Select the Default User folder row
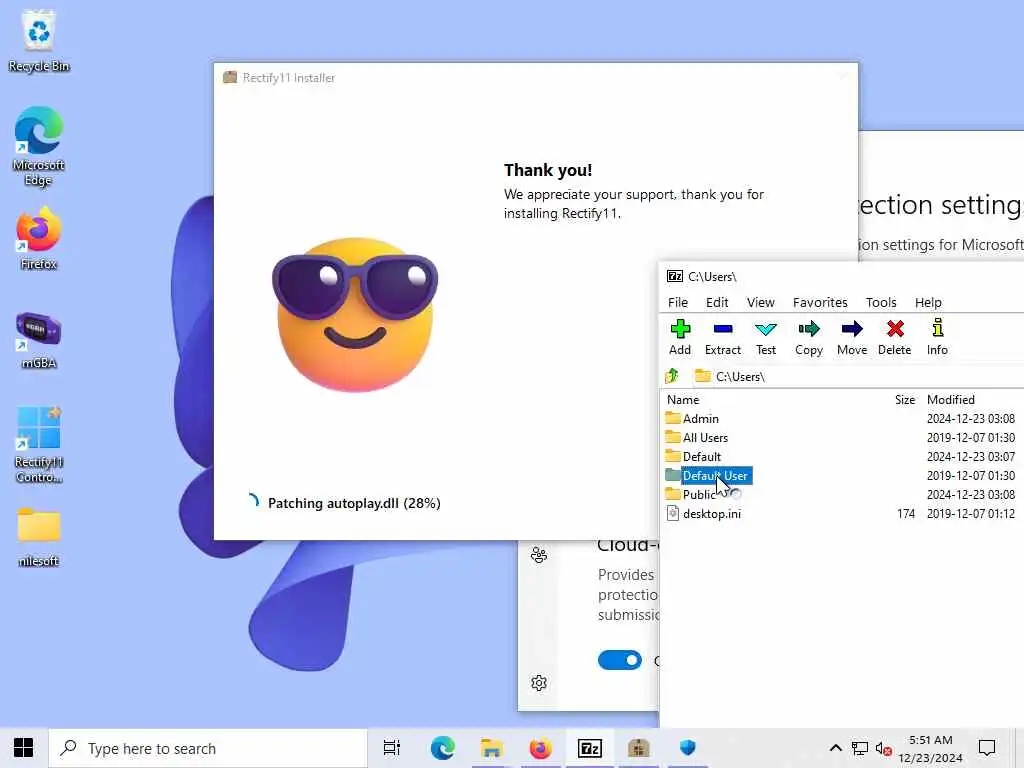1024x768 pixels. click(x=843, y=475)
